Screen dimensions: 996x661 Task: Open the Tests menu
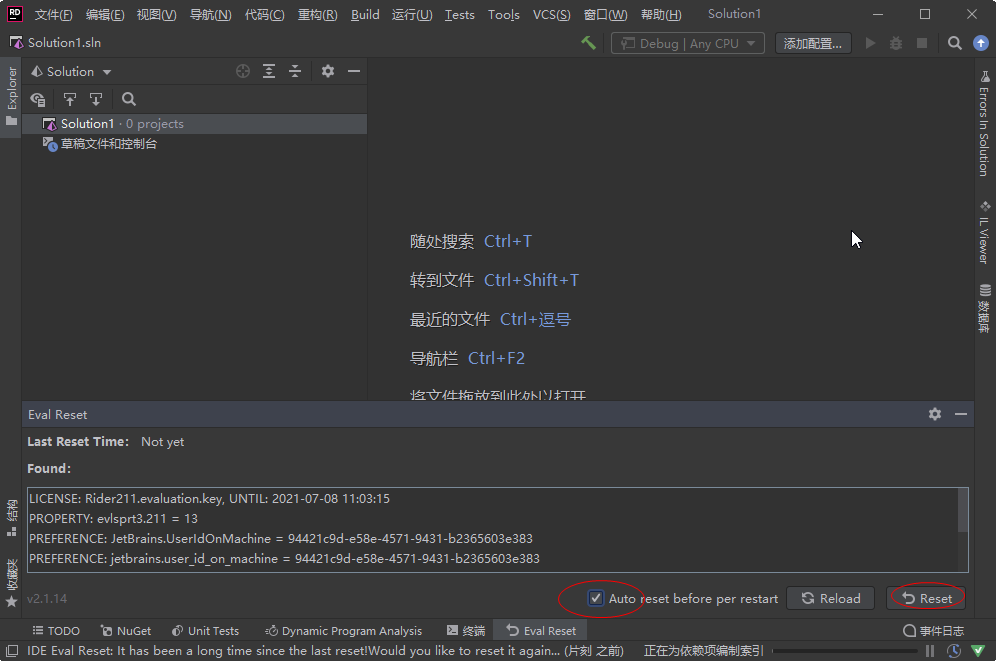coord(459,15)
